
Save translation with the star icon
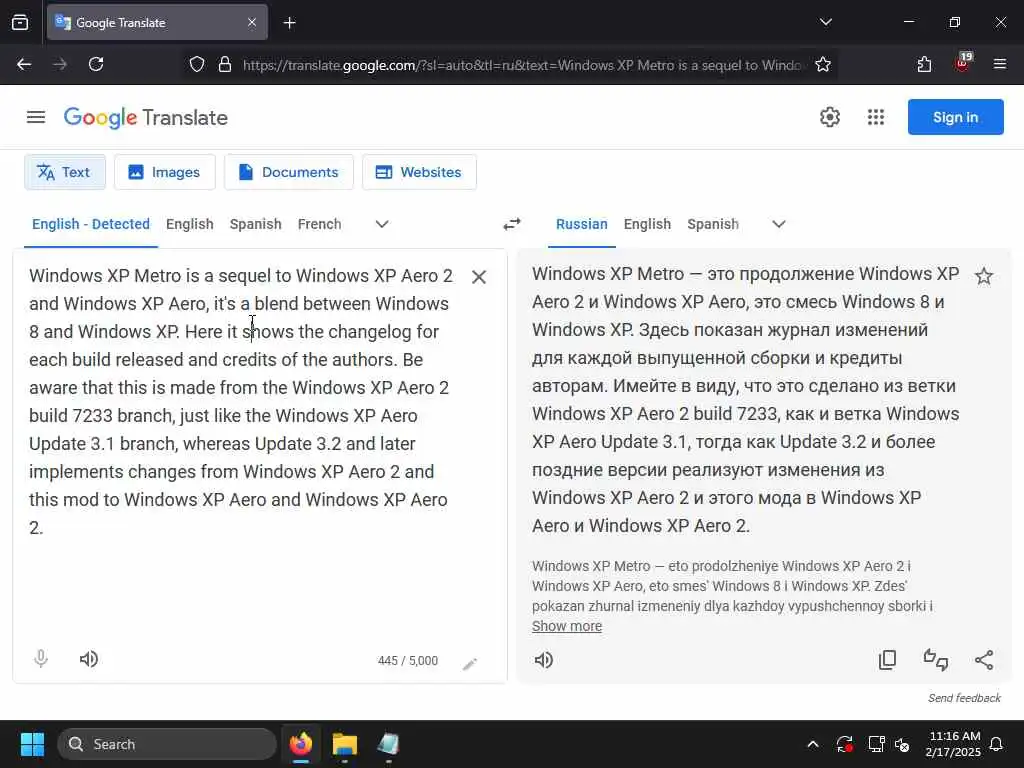click(x=984, y=276)
